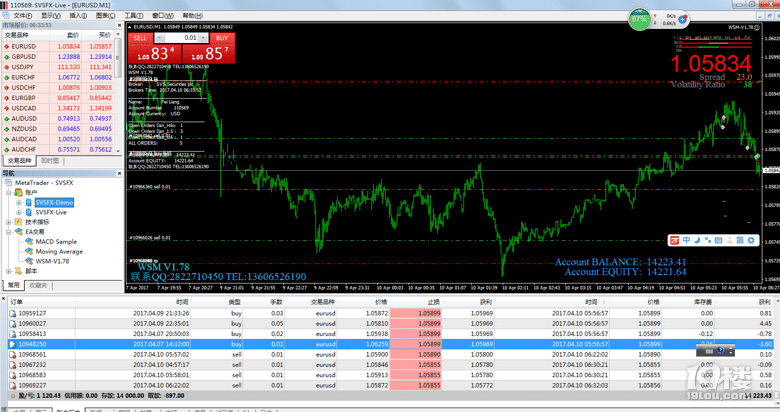Switch to the 交易品种 tab in Market Watch

point(19,161)
